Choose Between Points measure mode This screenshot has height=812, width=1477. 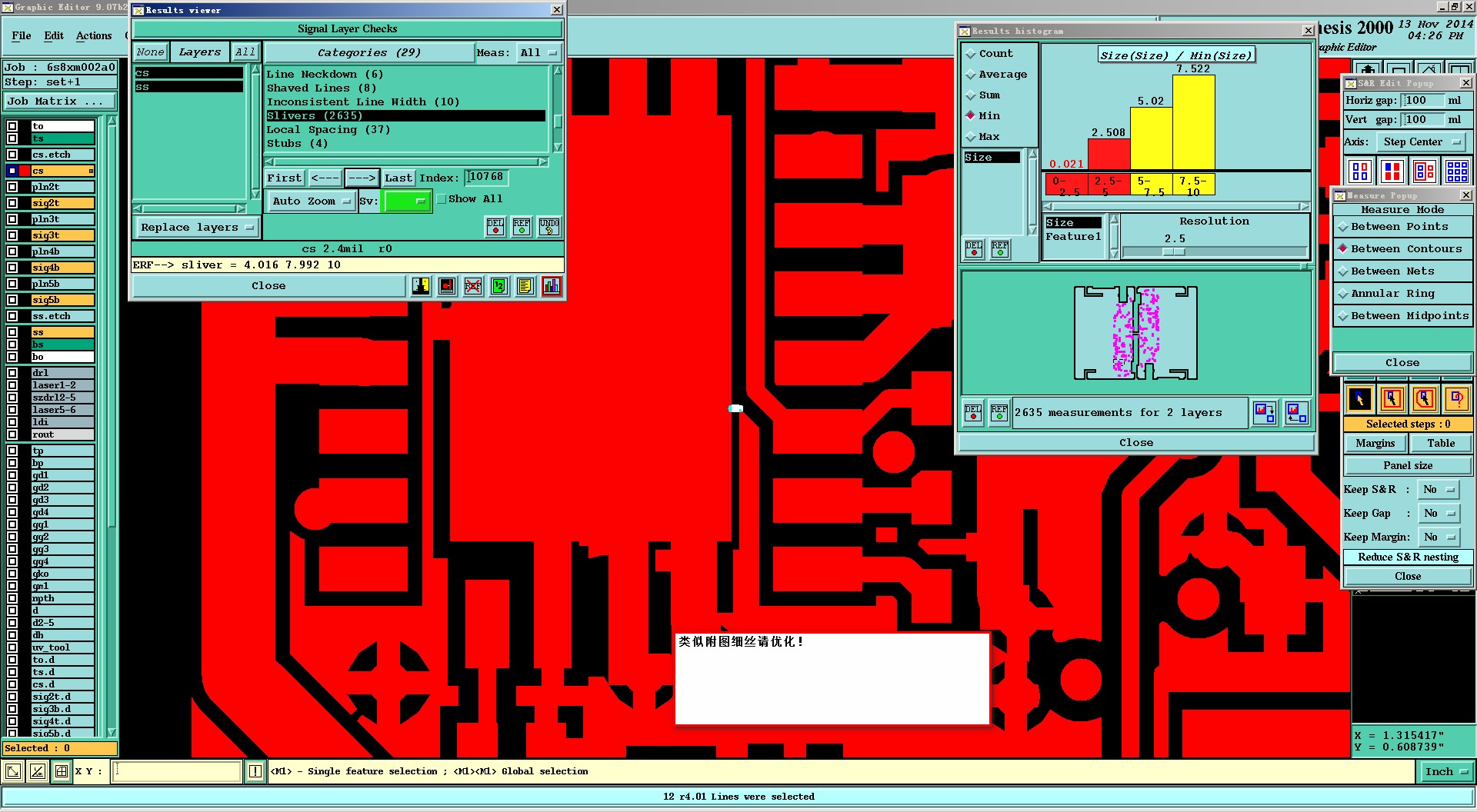(1402, 227)
